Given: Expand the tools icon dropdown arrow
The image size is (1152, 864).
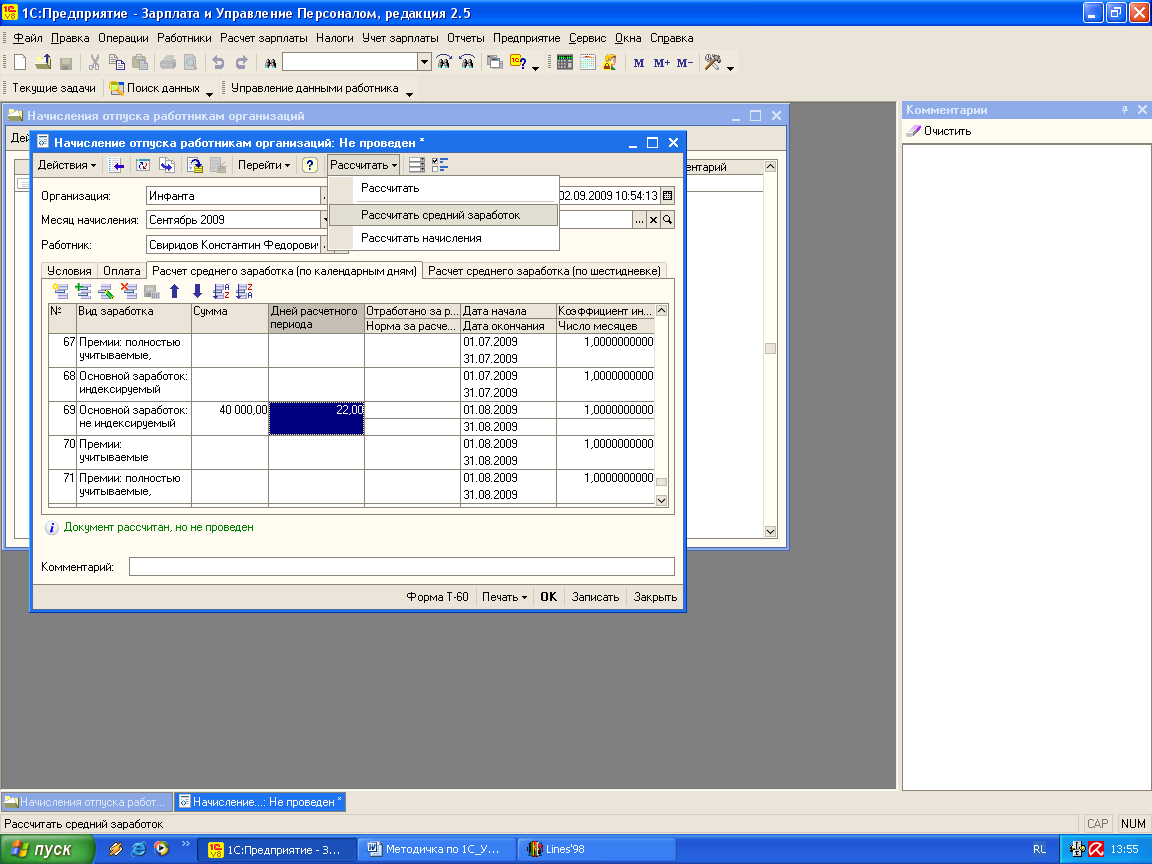Looking at the screenshot, I should (730, 66).
